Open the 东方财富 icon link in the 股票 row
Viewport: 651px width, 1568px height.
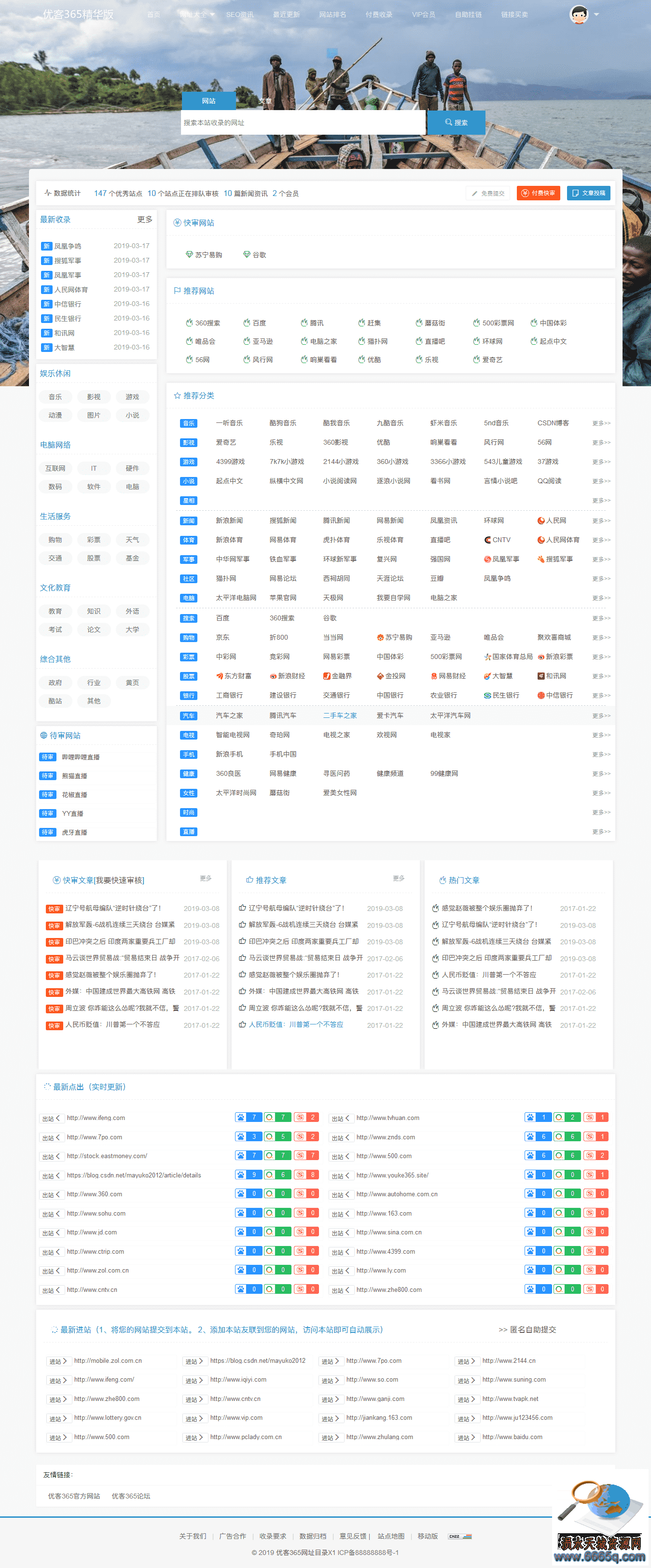(234, 676)
